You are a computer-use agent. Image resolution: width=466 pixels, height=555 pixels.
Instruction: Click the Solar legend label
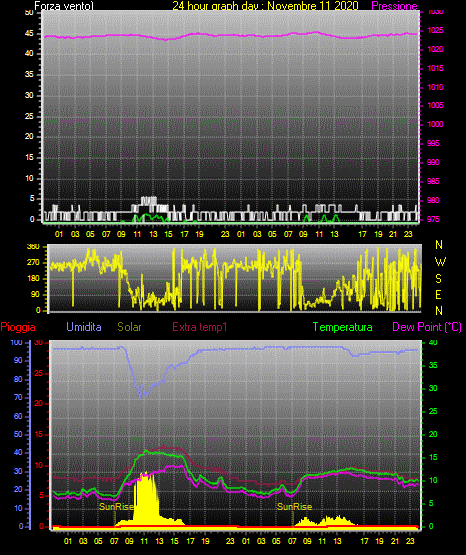(x=129, y=327)
